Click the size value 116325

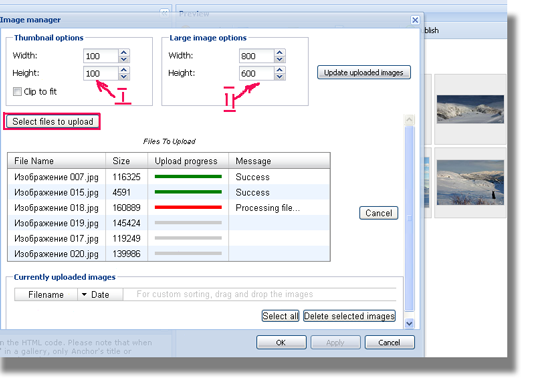click(x=126, y=177)
